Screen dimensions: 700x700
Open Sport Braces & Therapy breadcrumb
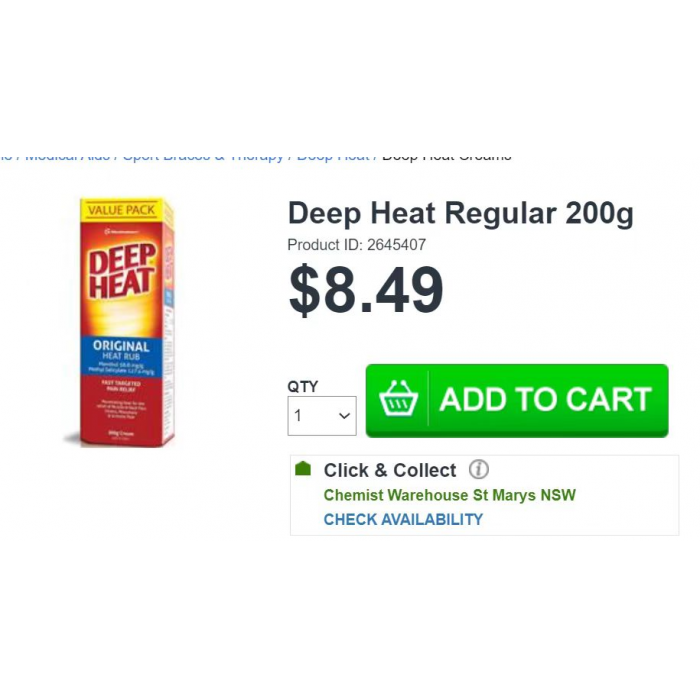click(x=203, y=157)
